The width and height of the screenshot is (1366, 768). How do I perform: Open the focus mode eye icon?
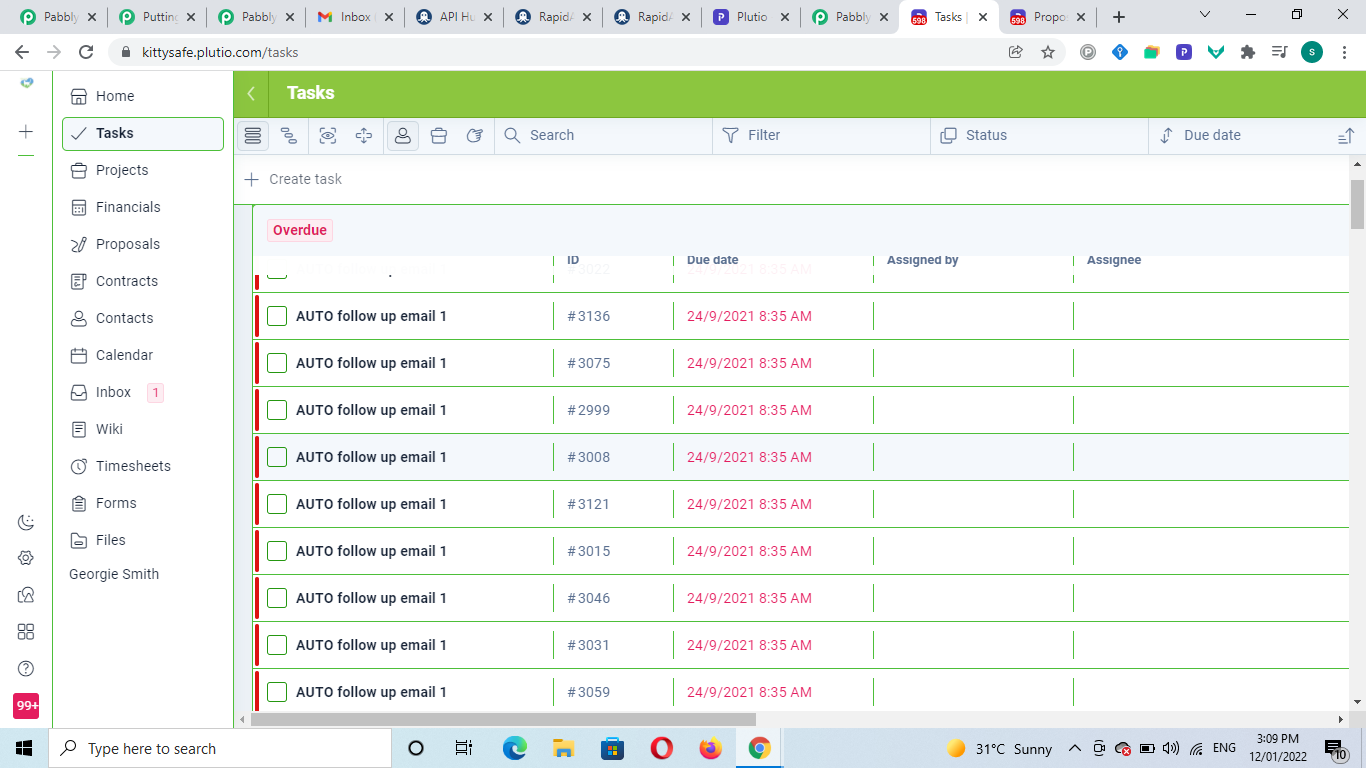coord(328,135)
